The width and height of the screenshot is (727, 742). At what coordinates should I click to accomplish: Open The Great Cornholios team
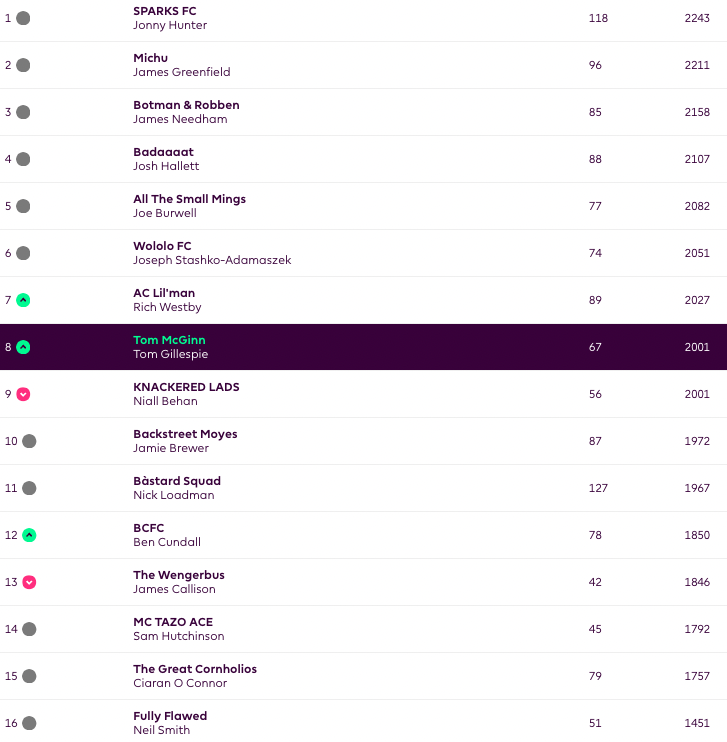(195, 669)
